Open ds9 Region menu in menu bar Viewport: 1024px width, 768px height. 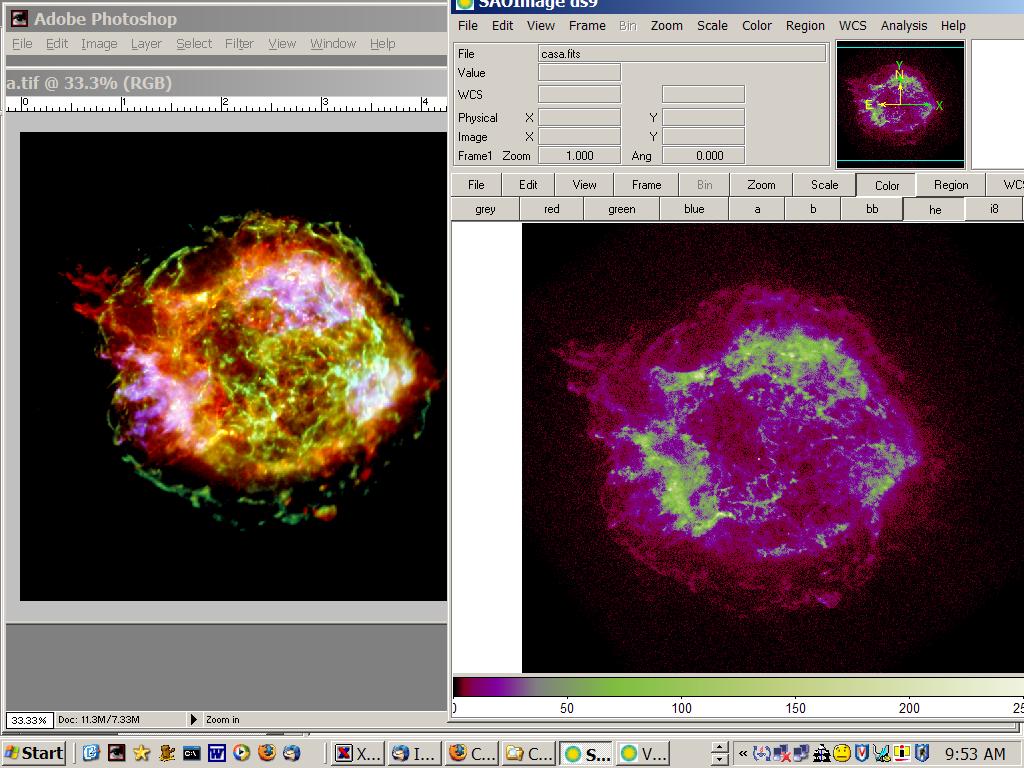coord(805,25)
